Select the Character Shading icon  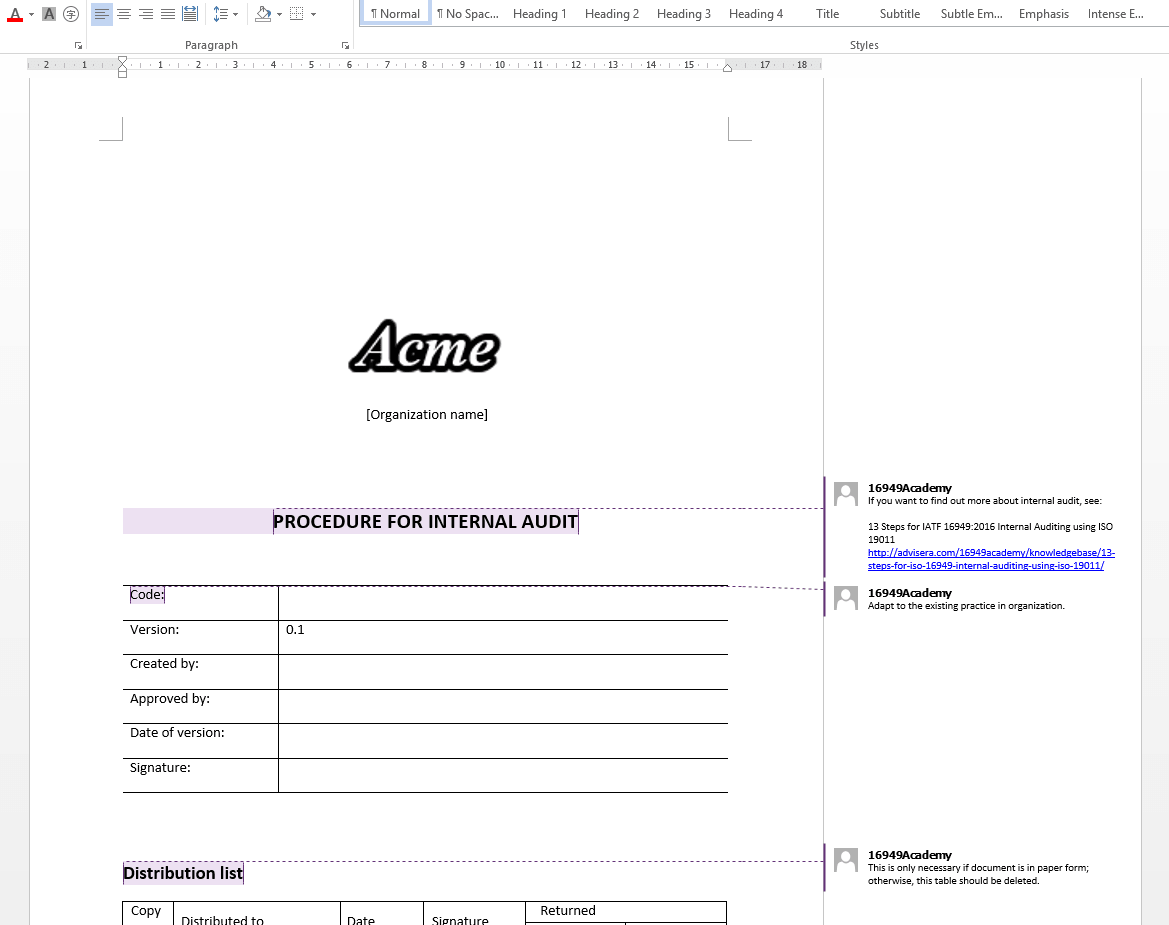[x=48, y=14]
